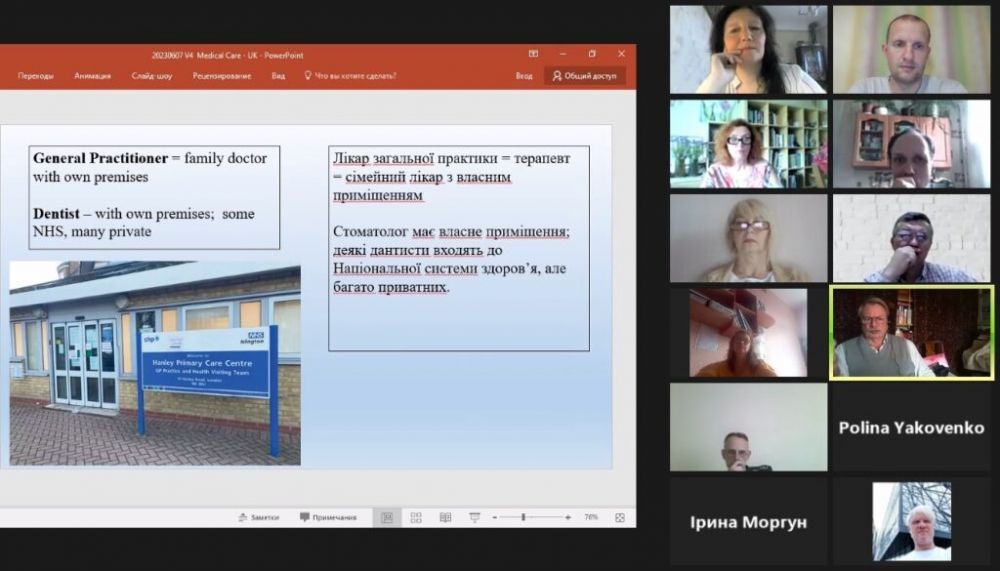
Task: Open the Анимация ribbon tab
Action: tap(93, 76)
